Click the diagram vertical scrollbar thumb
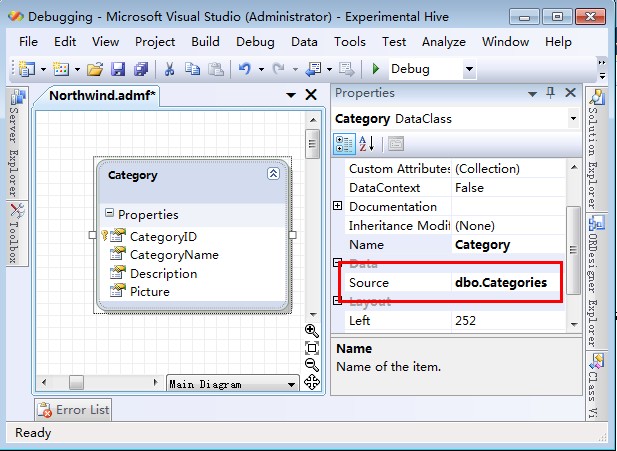The height and width of the screenshot is (451, 617). pos(312,144)
